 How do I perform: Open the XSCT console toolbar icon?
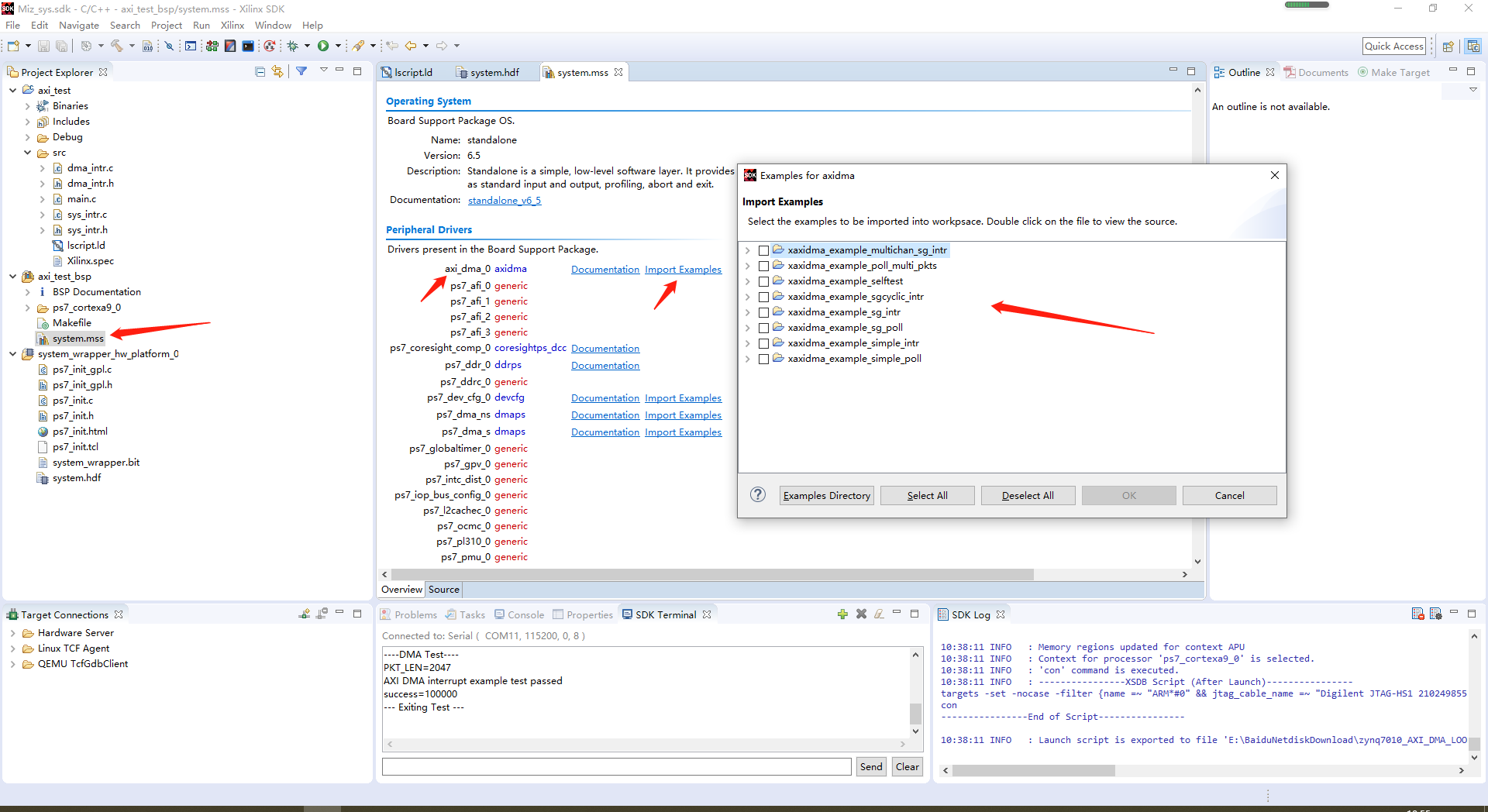[x=191, y=46]
